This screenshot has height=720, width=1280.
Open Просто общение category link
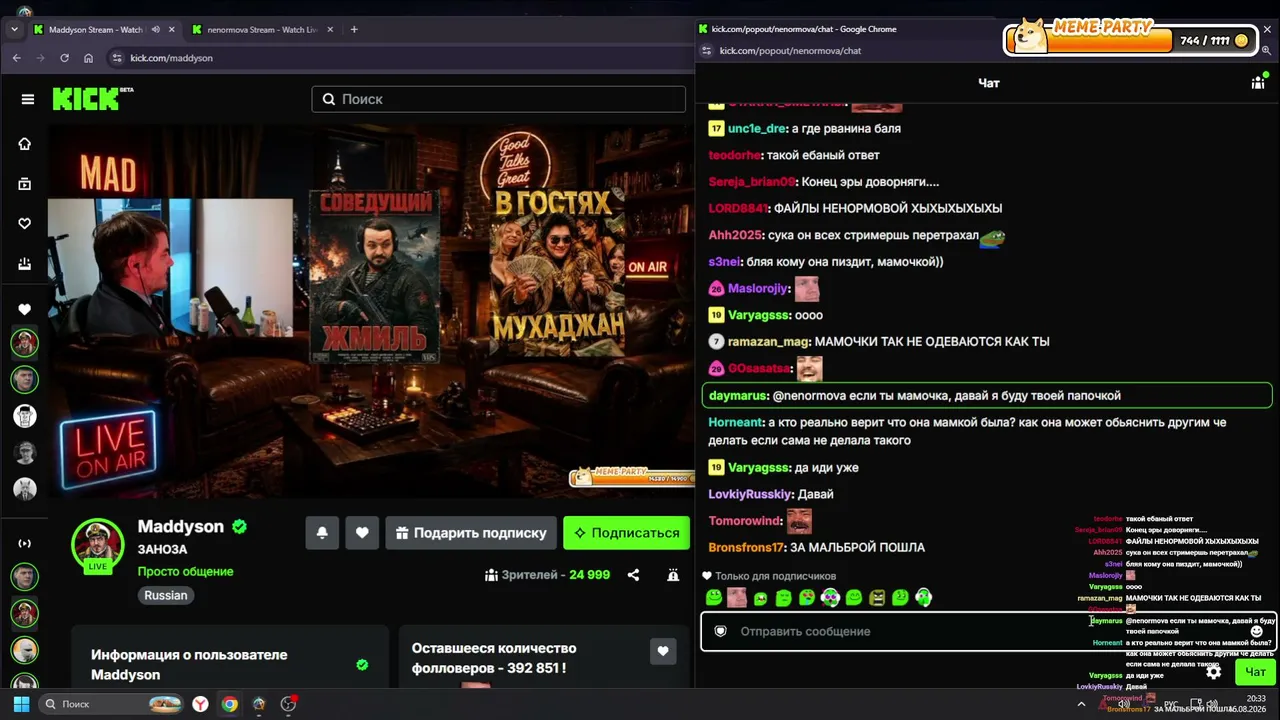[185, 572]
